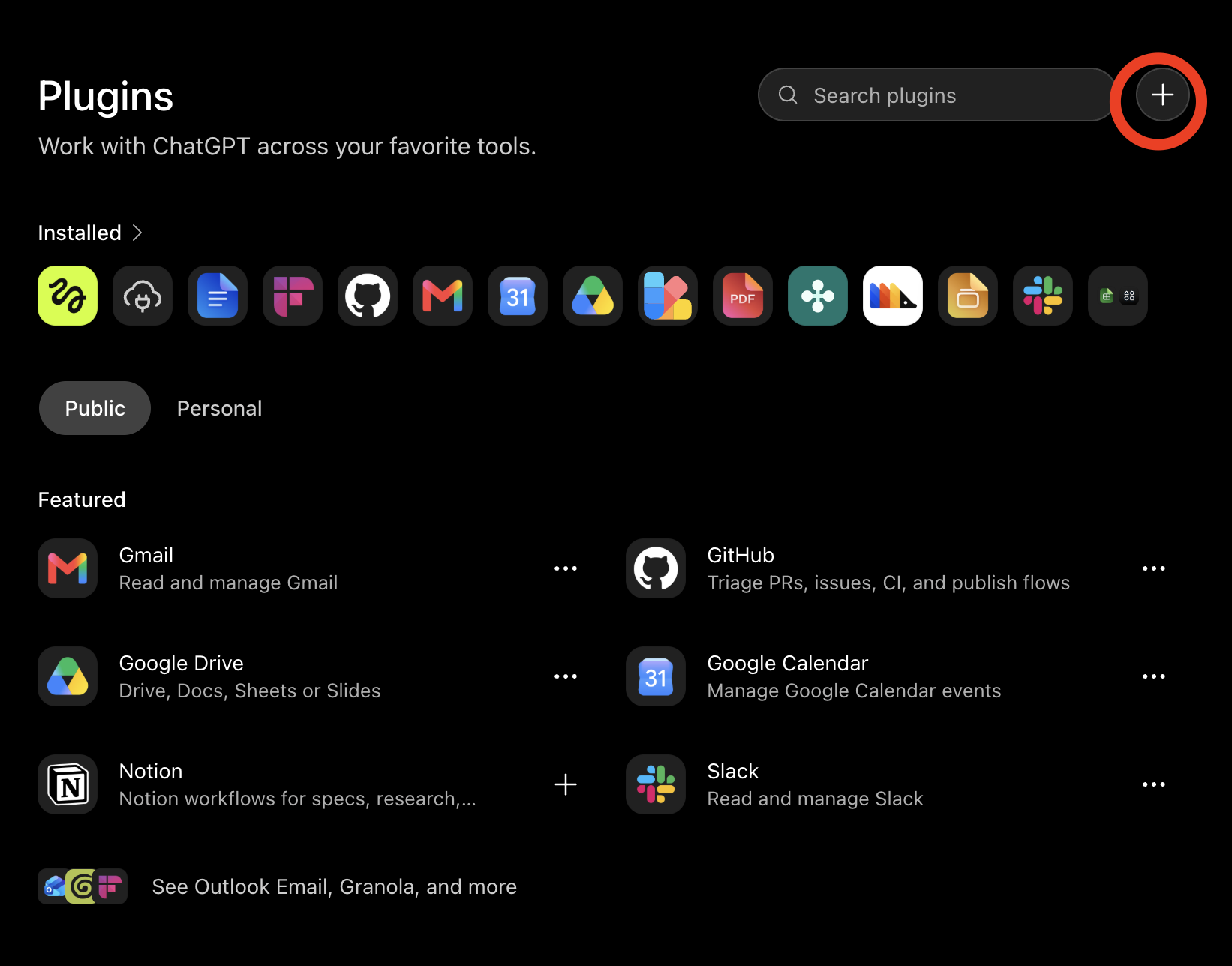Open the Slack icon in the Installed row

tap(1043, 295)
